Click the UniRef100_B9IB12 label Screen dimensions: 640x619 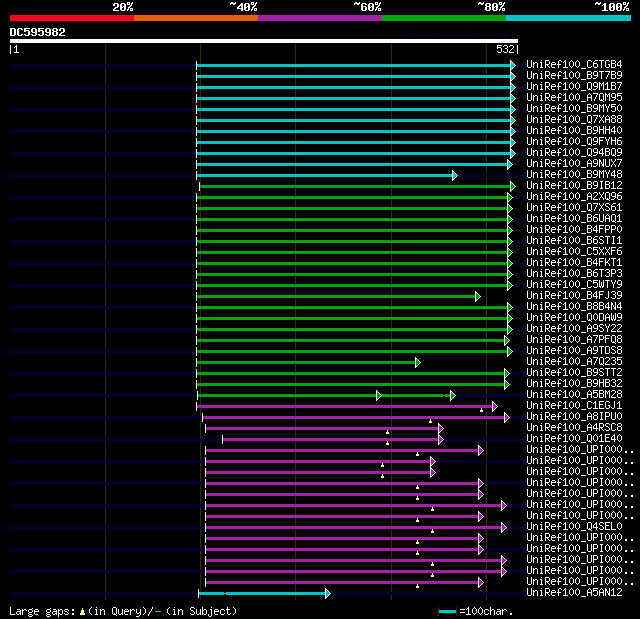coord(574,186)
